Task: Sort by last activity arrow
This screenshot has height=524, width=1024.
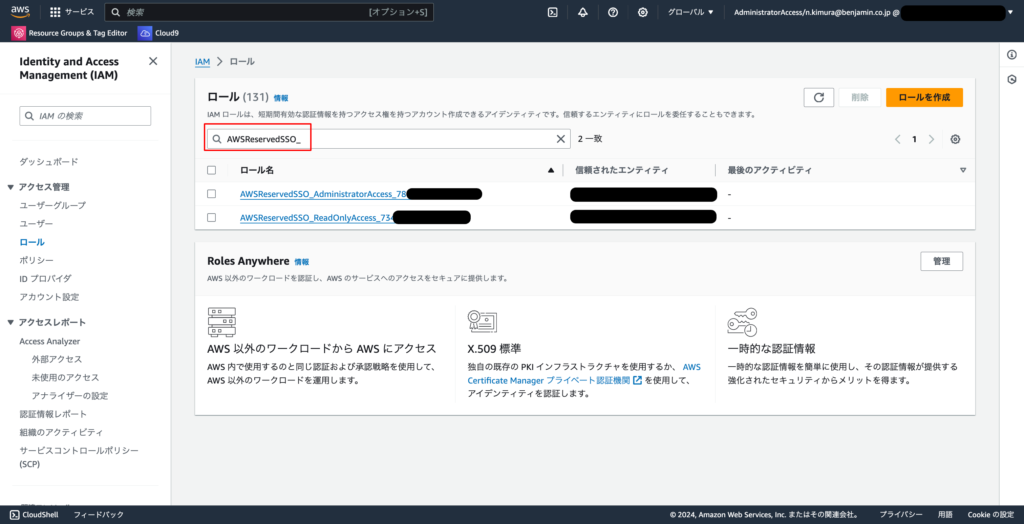Action: tap(963, 170)
